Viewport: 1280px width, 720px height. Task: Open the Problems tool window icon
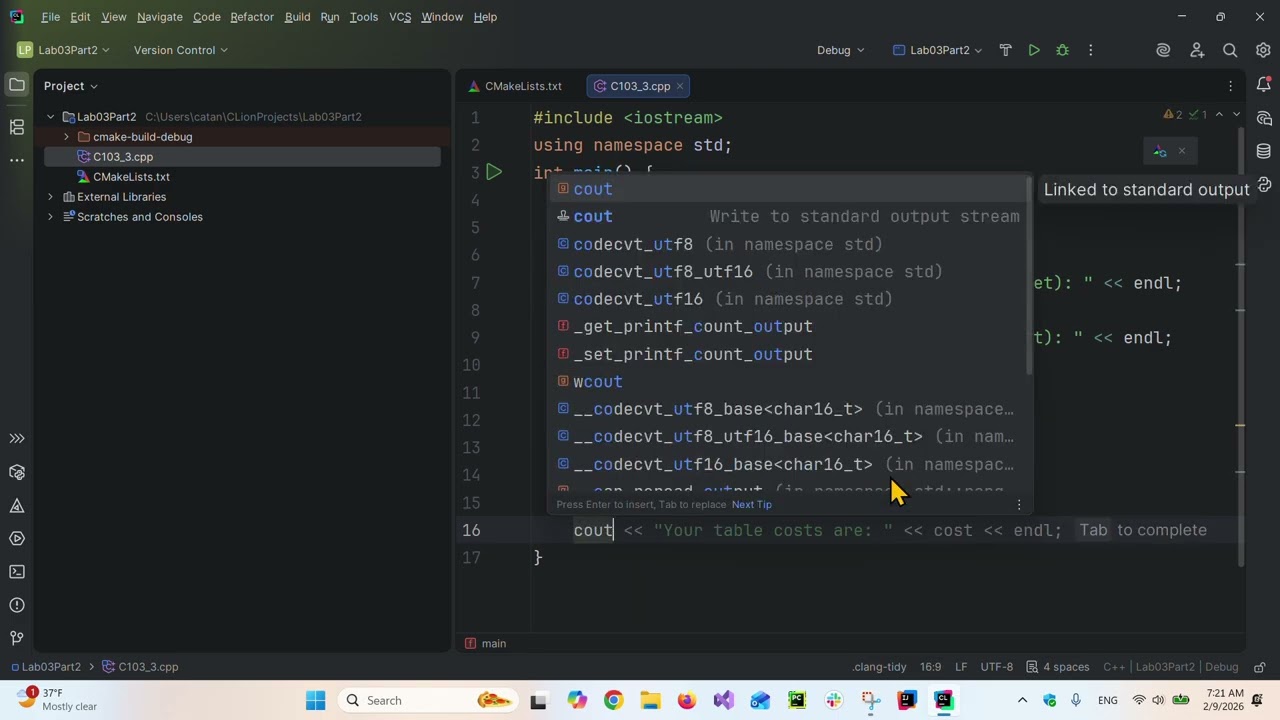pos(17,604)
